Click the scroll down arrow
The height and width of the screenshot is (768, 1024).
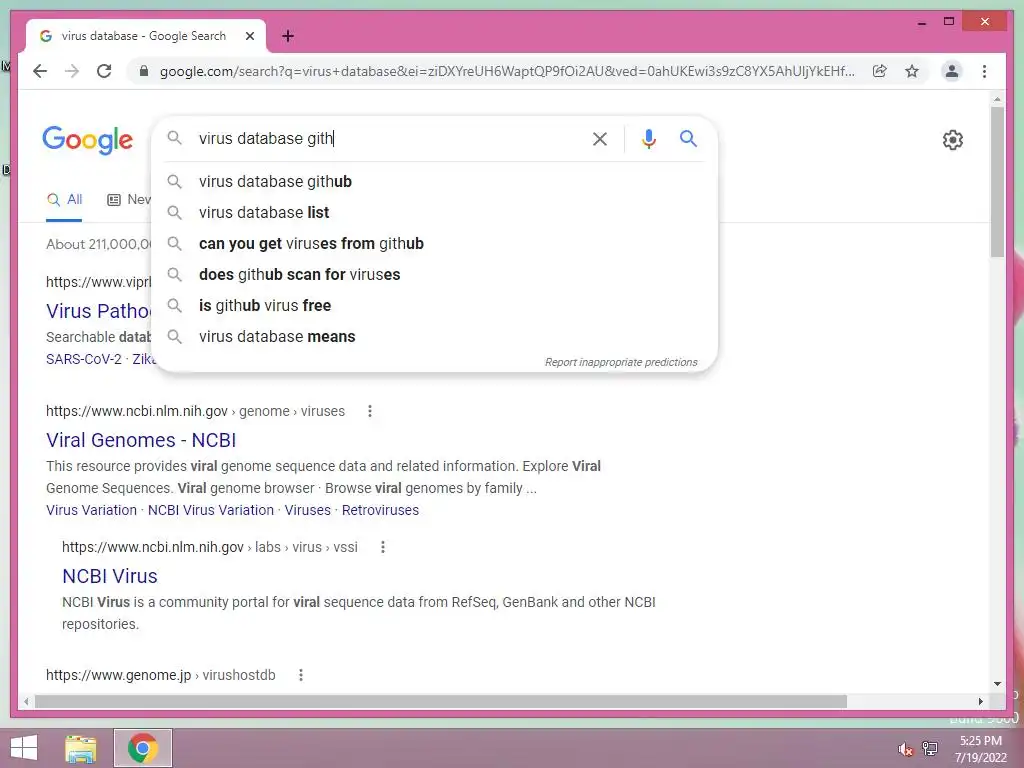(997, 684)
